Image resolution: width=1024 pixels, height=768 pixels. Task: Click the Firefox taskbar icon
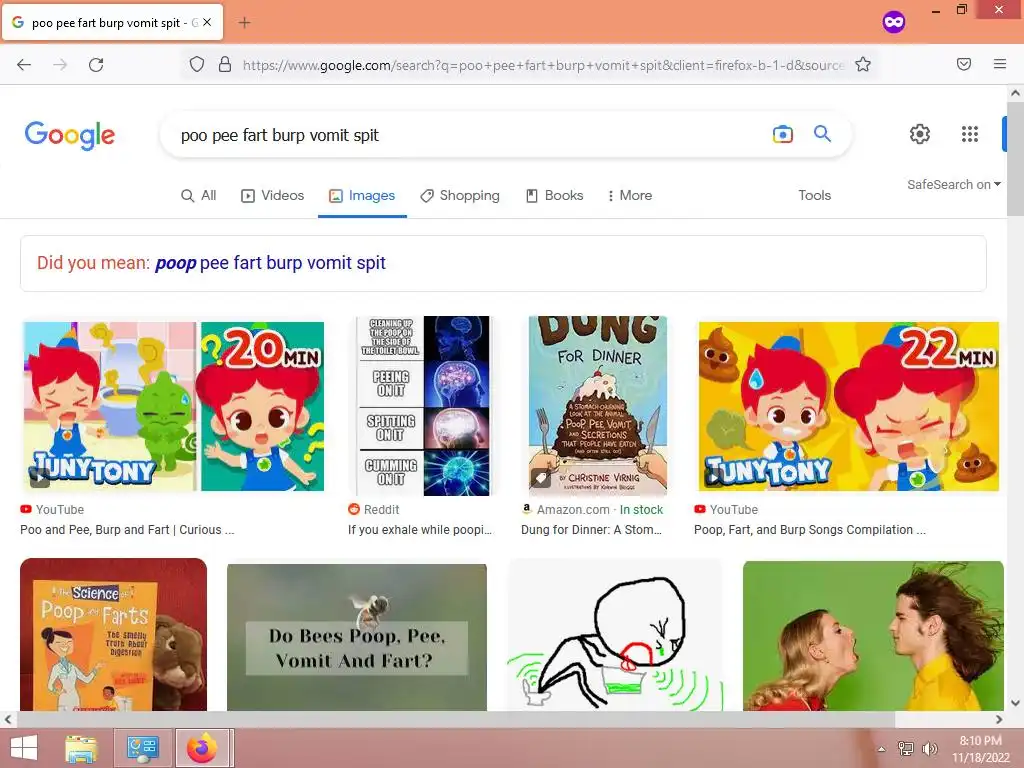(x=202, y=748)
